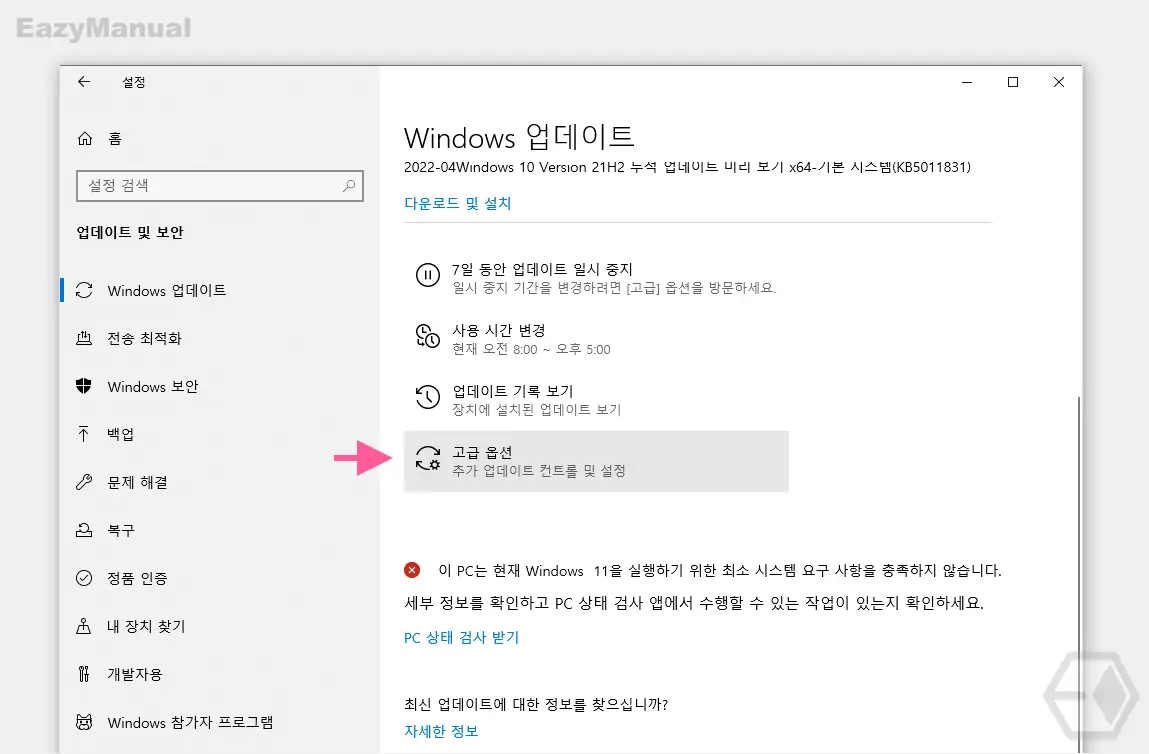Screen dimensions: 1149x754
Task: Select 업데이트 기록 보기 option
Action: click(x=596, y=400)
